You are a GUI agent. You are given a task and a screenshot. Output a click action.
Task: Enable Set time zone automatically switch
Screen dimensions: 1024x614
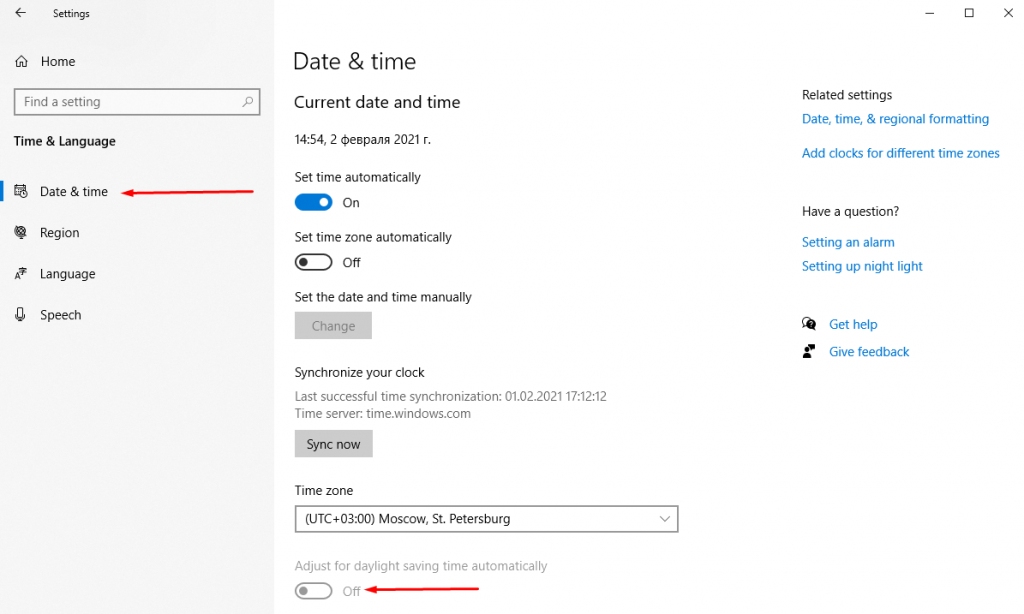click(x=313, y=262)
